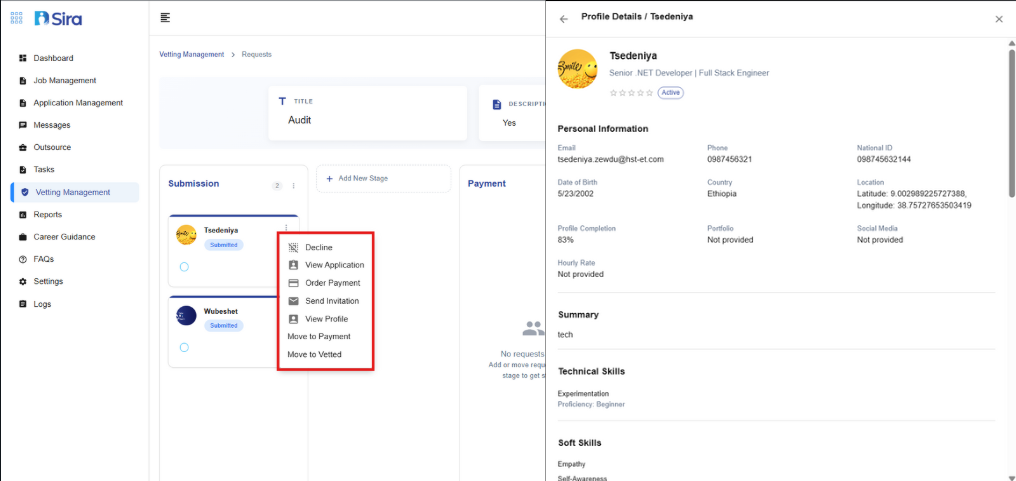Click the Career Guidance briefcase icon

coord(23,237)
